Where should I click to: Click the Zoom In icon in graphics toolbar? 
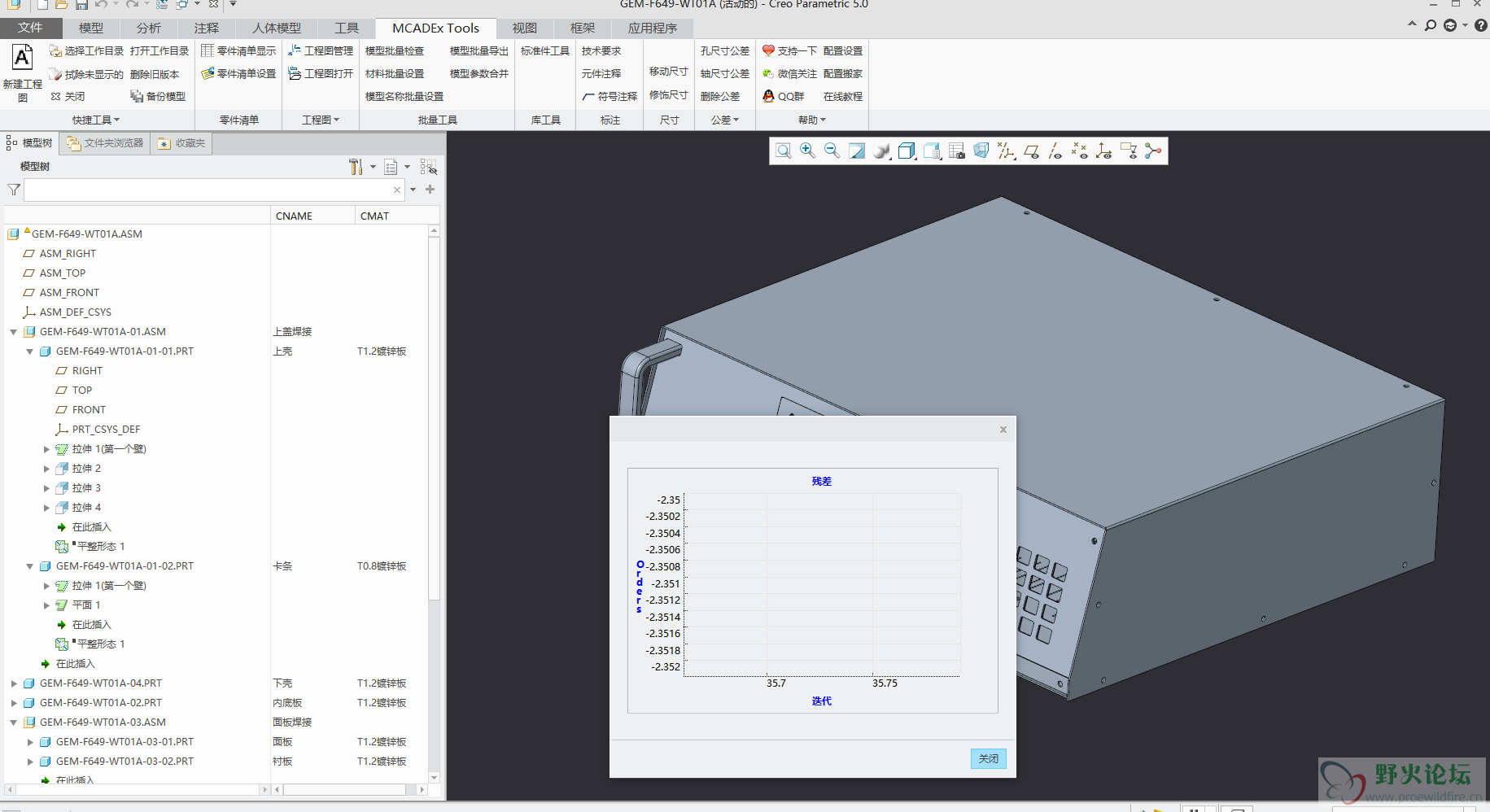807,151
